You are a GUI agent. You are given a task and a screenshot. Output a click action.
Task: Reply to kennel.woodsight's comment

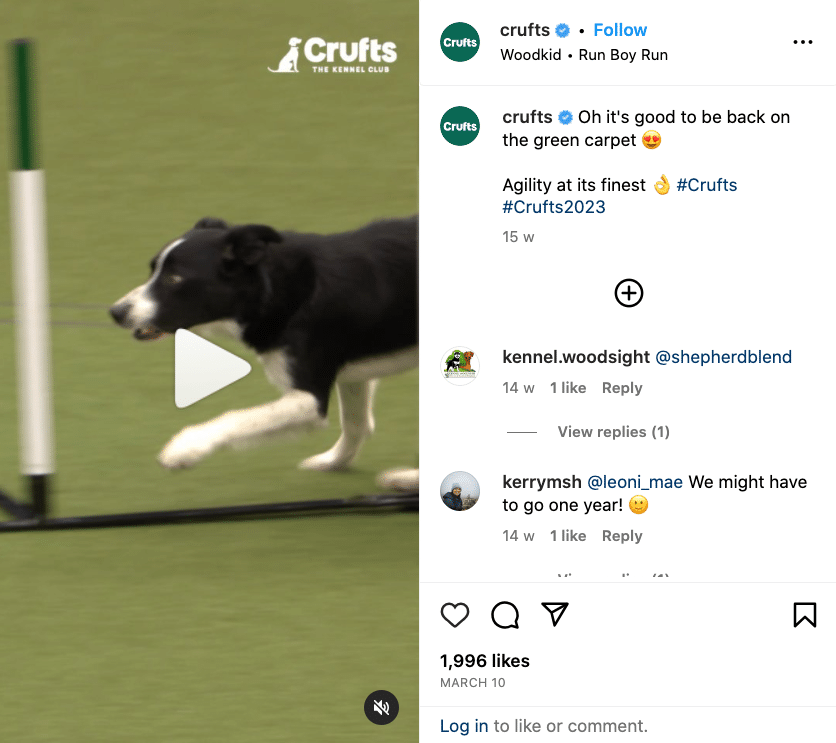tap(622, 388)
